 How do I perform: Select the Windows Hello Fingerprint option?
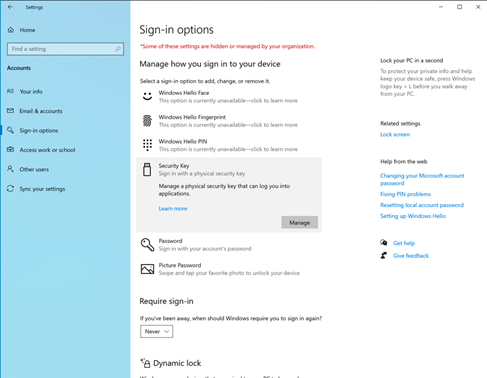point(229,121)
